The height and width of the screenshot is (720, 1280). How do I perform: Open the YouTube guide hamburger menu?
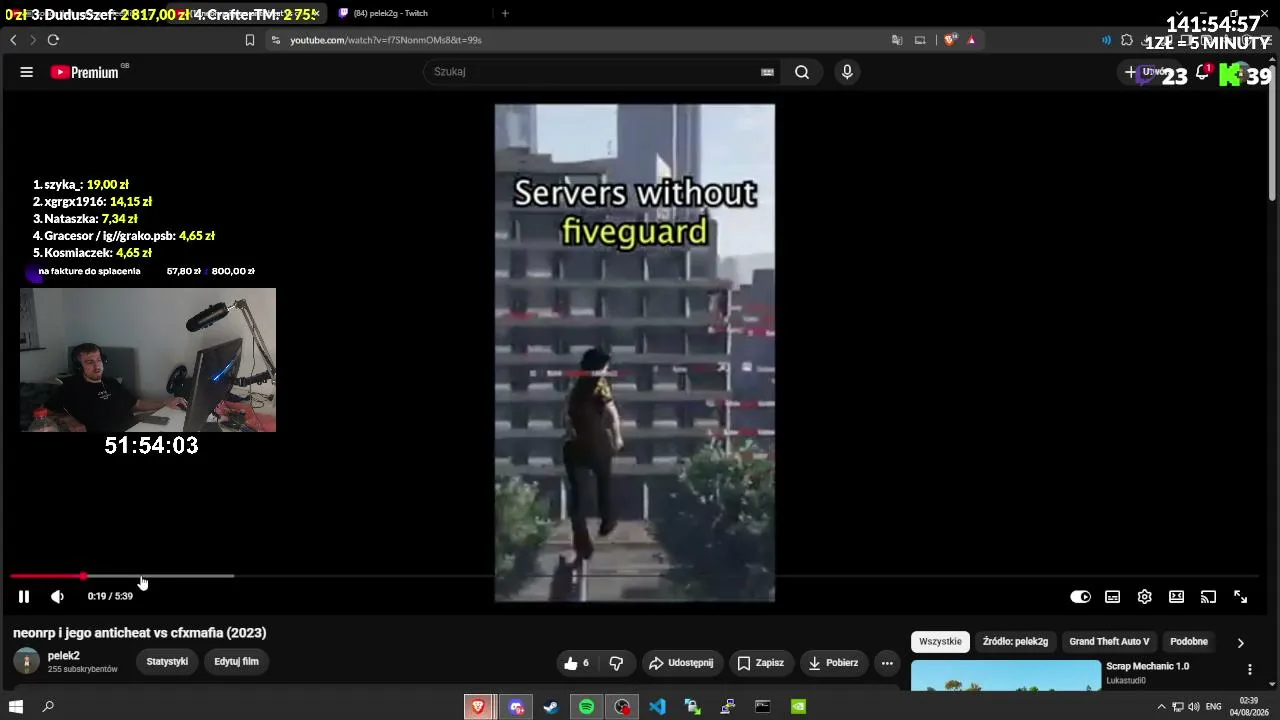[27, 72]
